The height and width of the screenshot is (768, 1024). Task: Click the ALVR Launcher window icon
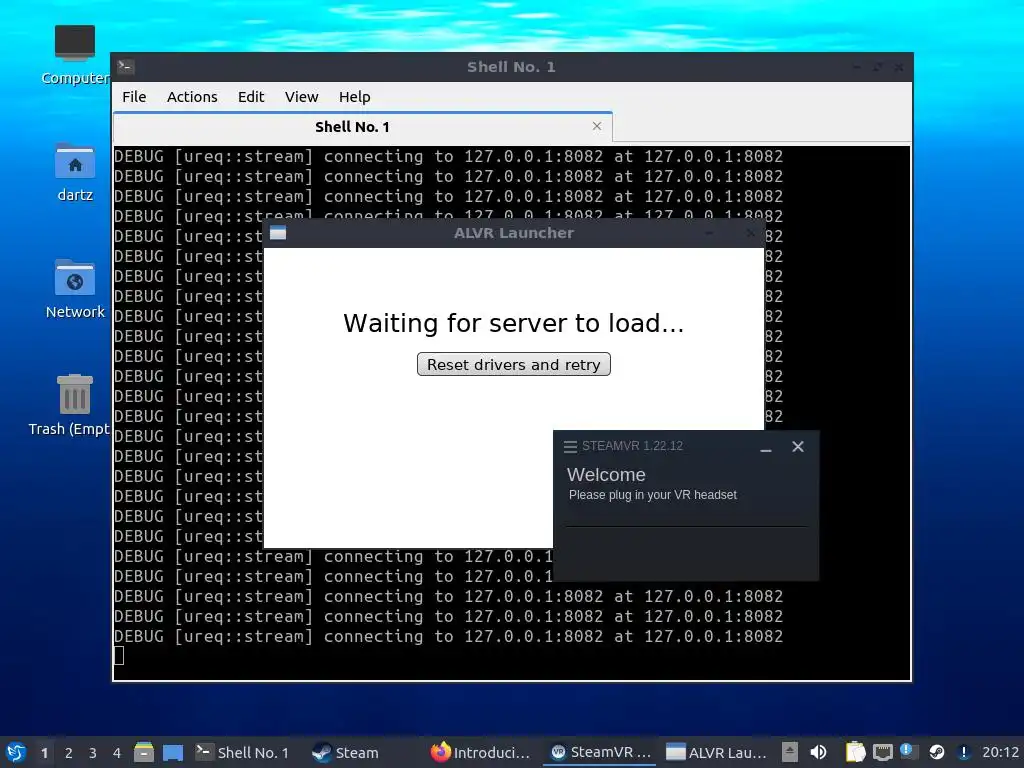click(x=278, y=233)
